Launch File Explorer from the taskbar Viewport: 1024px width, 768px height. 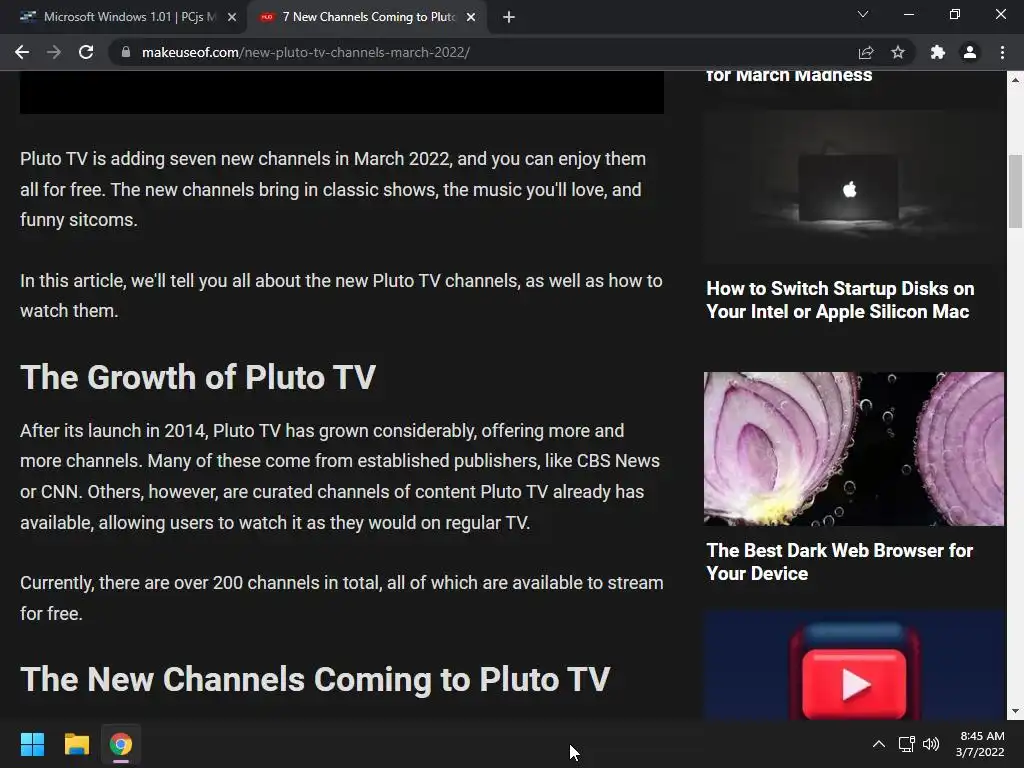click(76, 744)
